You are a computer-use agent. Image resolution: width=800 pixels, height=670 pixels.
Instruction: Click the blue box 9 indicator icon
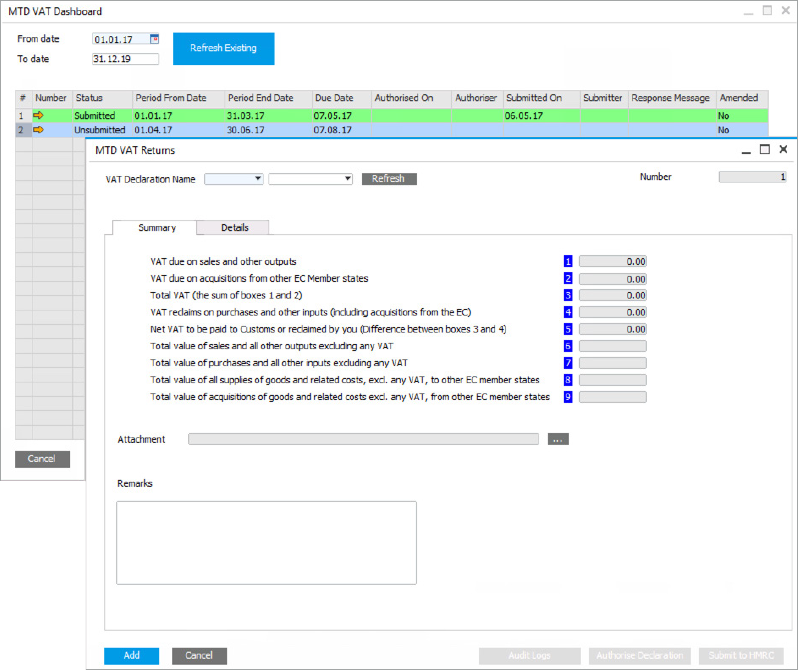(x=568, y=397)
